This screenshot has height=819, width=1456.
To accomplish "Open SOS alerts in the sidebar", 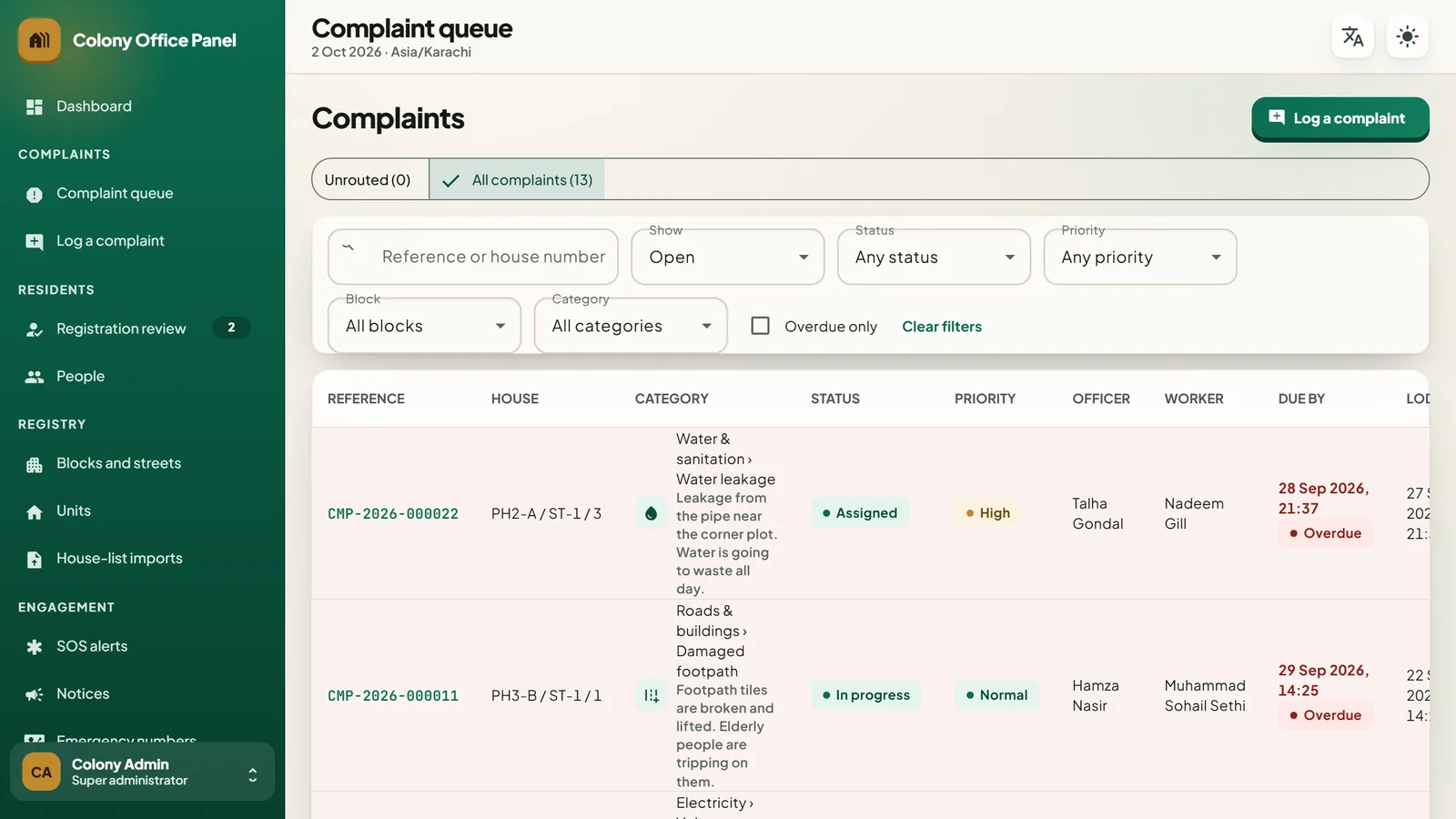I will (x=142, y=646).
